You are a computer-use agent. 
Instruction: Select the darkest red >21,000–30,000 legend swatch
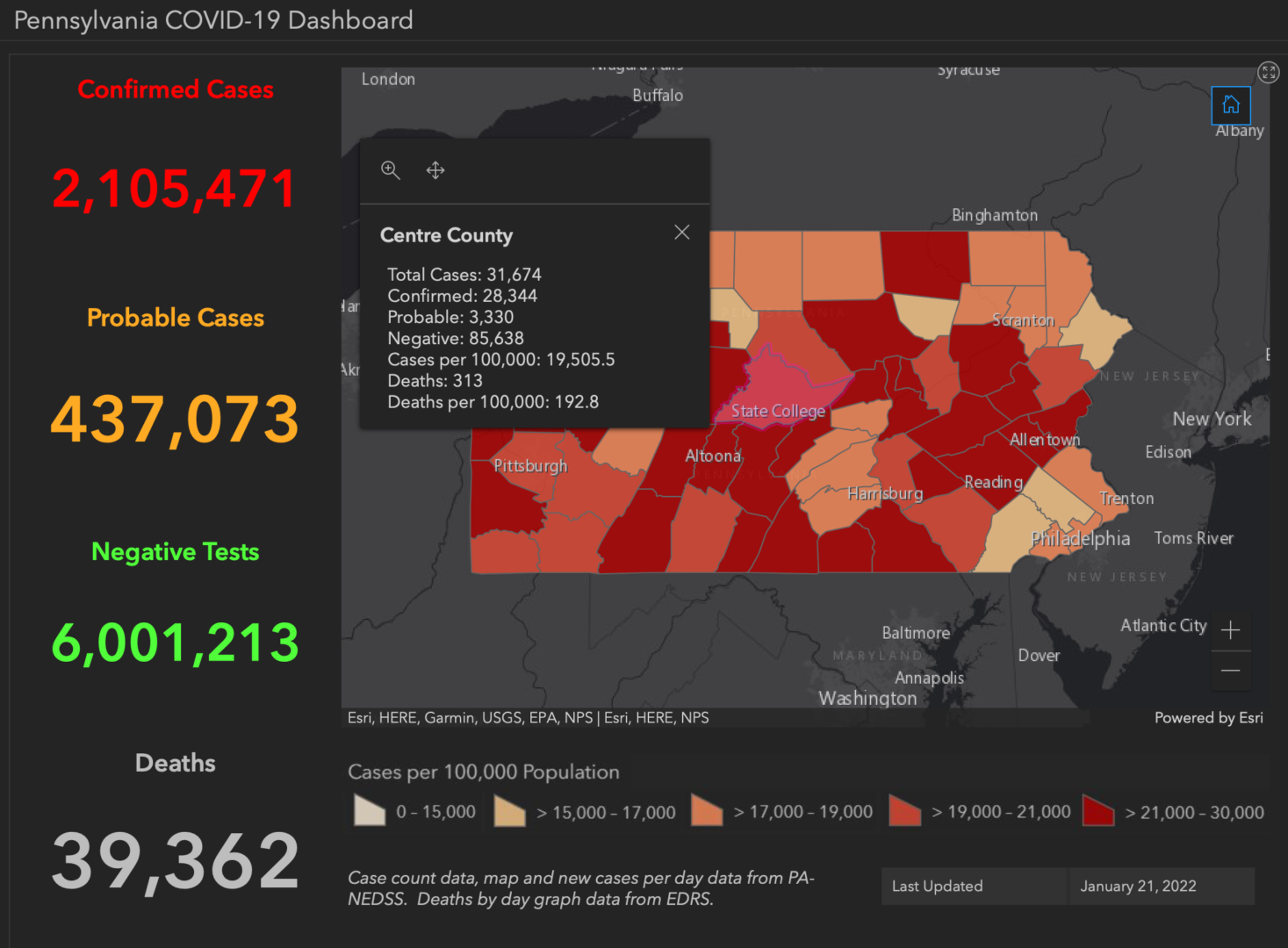pos(1097,811)
